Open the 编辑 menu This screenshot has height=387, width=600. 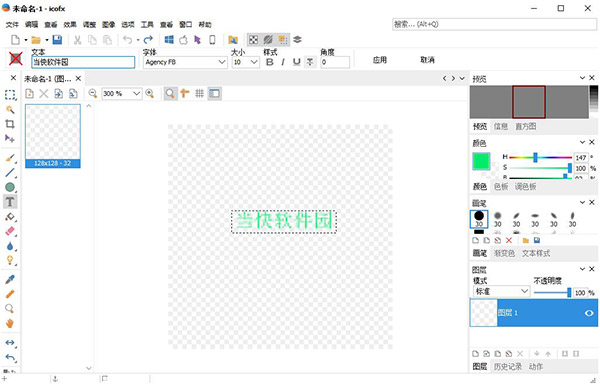31,24
